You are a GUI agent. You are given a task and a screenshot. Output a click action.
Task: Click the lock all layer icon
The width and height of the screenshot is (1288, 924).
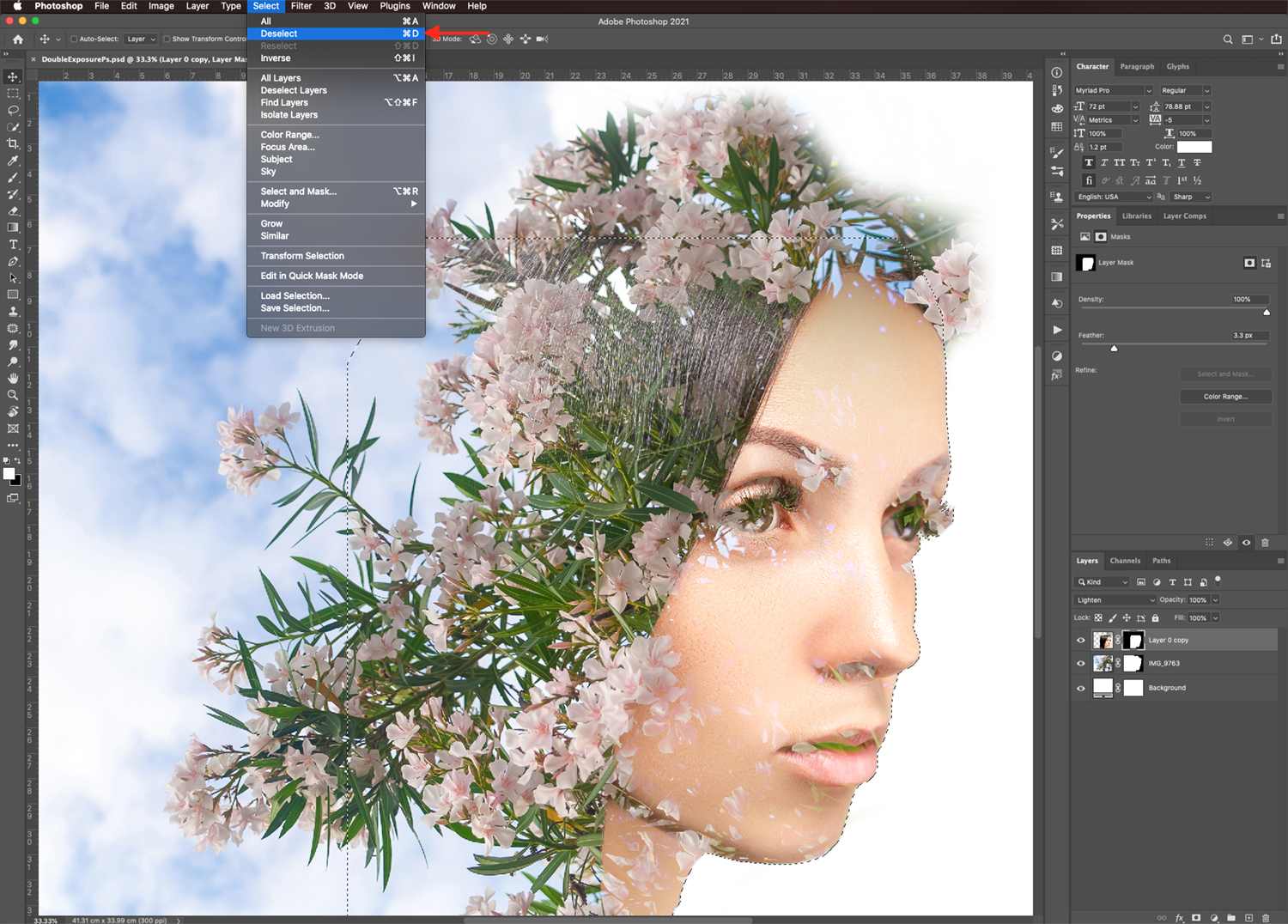coord(1155,618)
